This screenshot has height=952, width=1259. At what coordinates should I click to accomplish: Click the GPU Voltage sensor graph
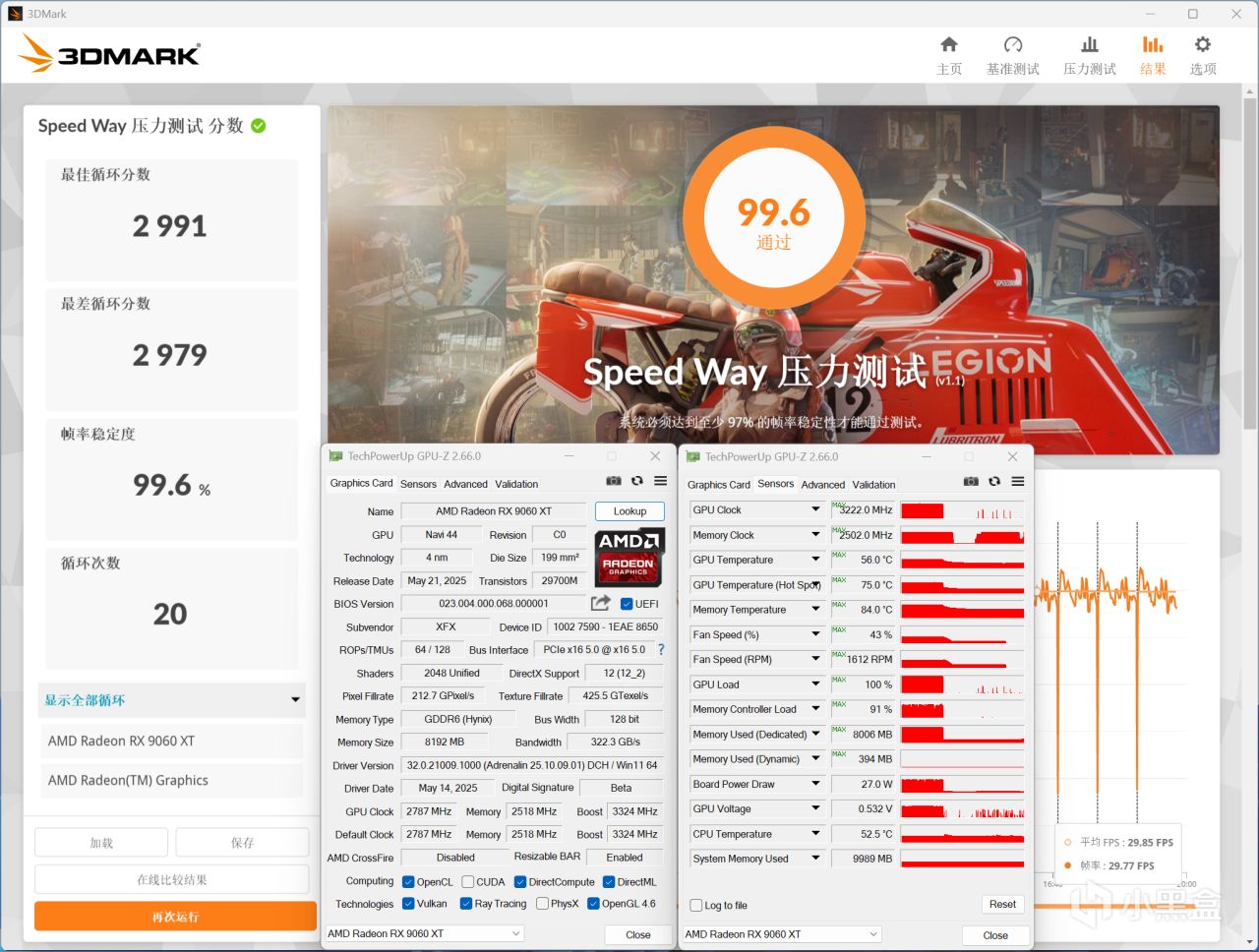pos(963,809)
